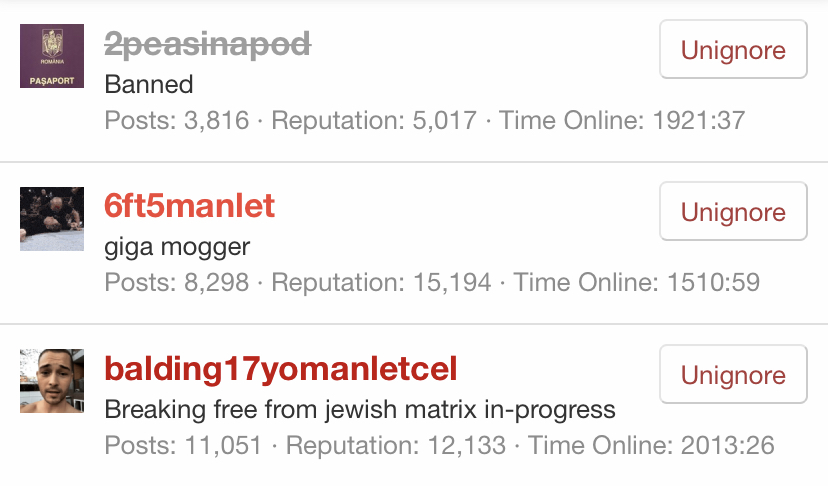Unignore the user balding17yomanletcel
The image size is (828, 486).
click(x=733, y=375)
